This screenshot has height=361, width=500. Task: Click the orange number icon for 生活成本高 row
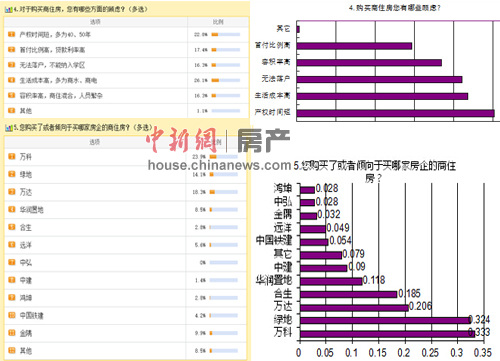12,80
